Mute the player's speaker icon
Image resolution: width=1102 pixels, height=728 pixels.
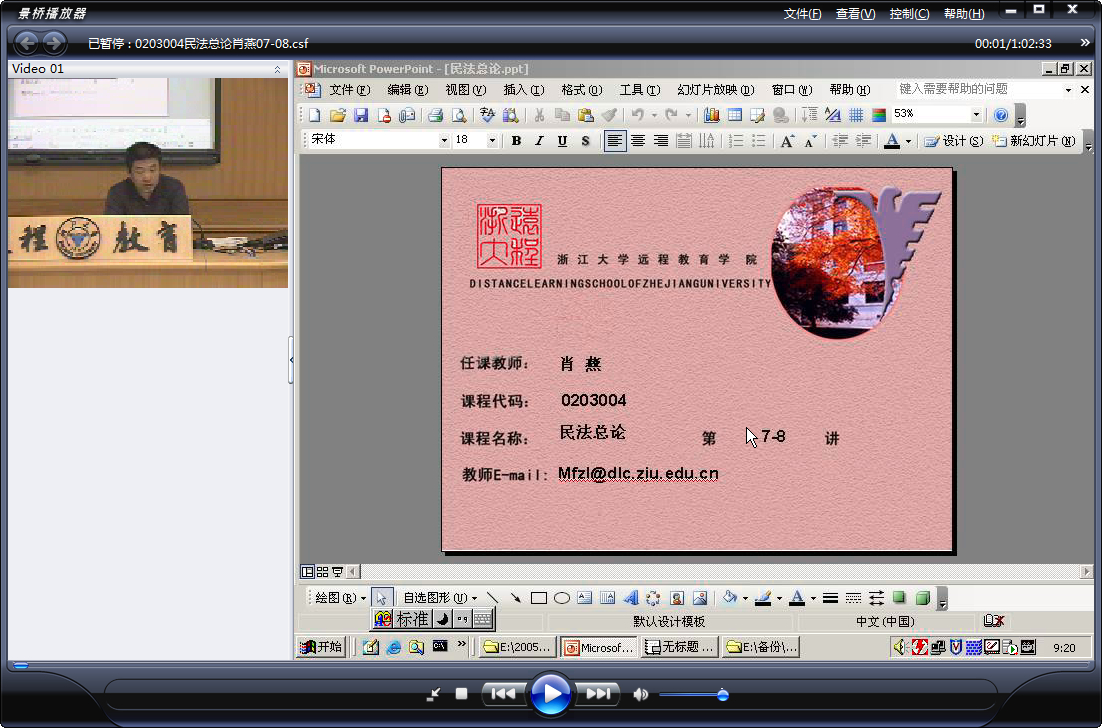point(640,695)
